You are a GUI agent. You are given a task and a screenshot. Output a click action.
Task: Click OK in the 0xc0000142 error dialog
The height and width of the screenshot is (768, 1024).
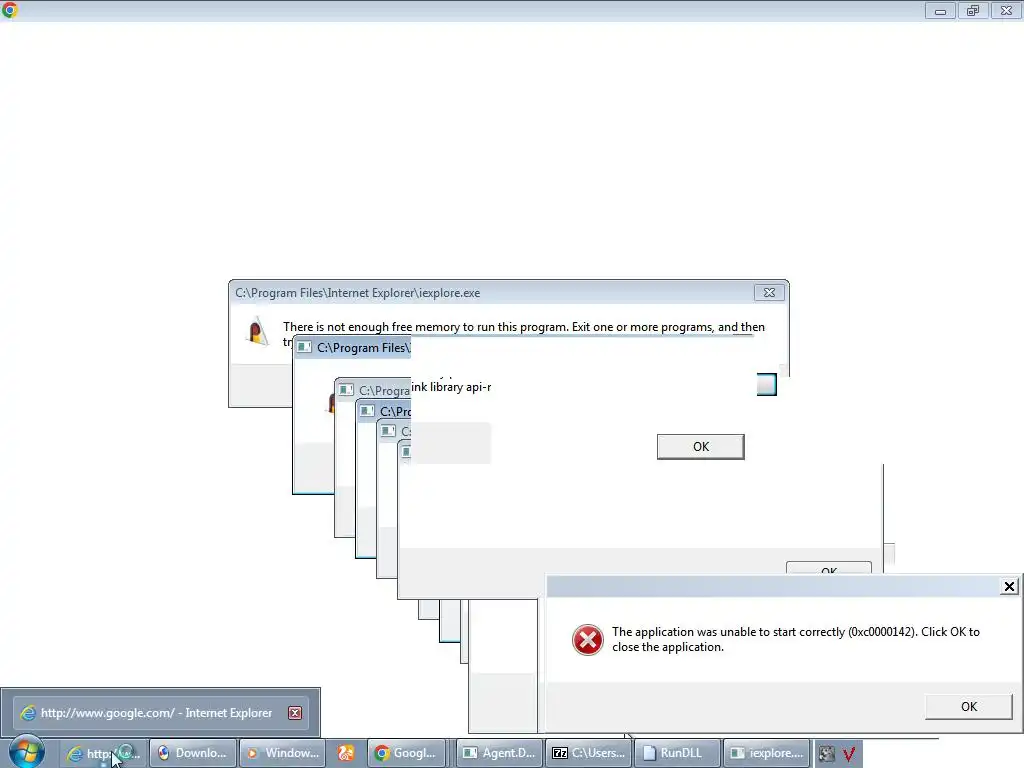(968, 707)
